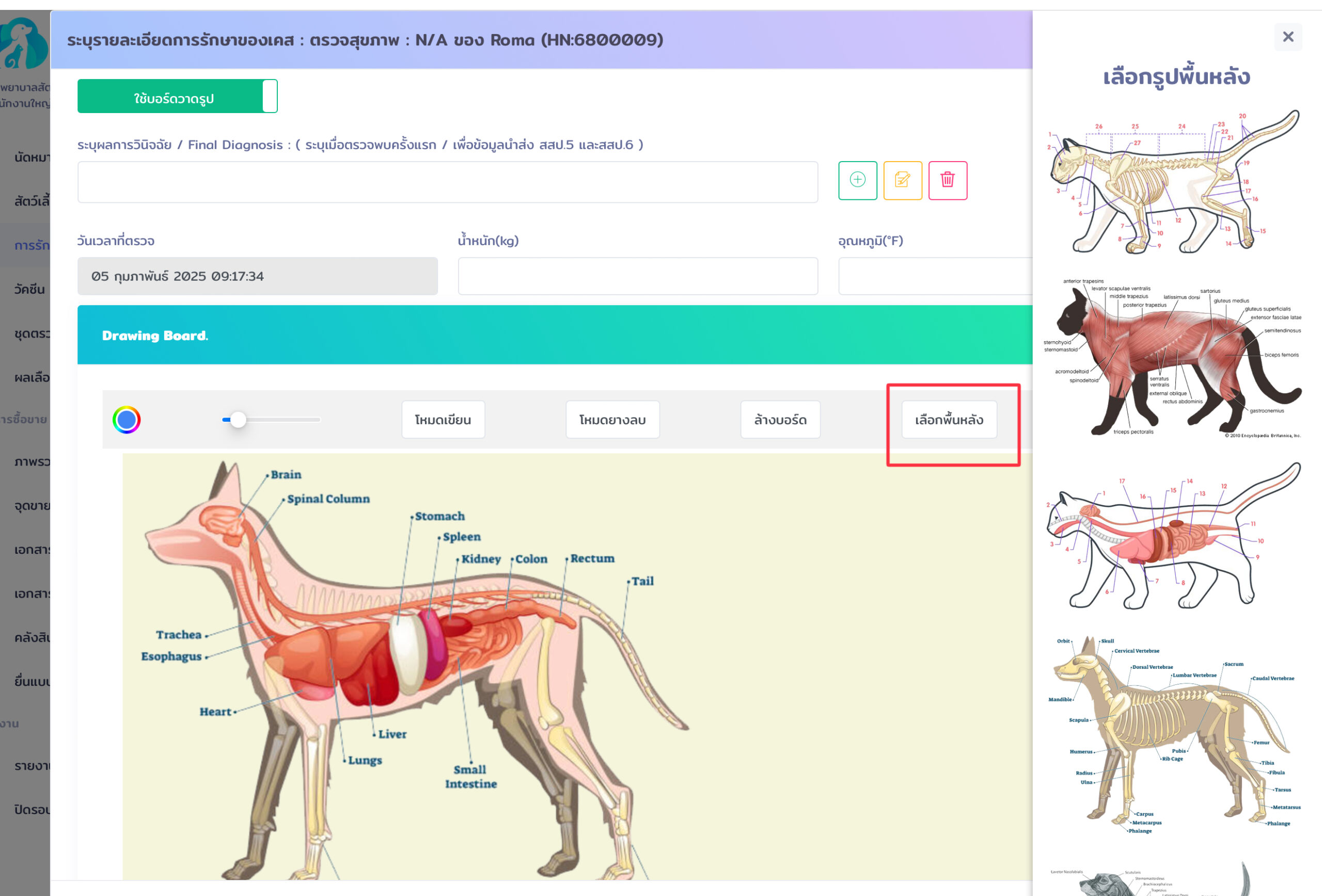Click the red trash delete icon
The height and width of the screenshot is (896, 1322).
pos(947,180)
